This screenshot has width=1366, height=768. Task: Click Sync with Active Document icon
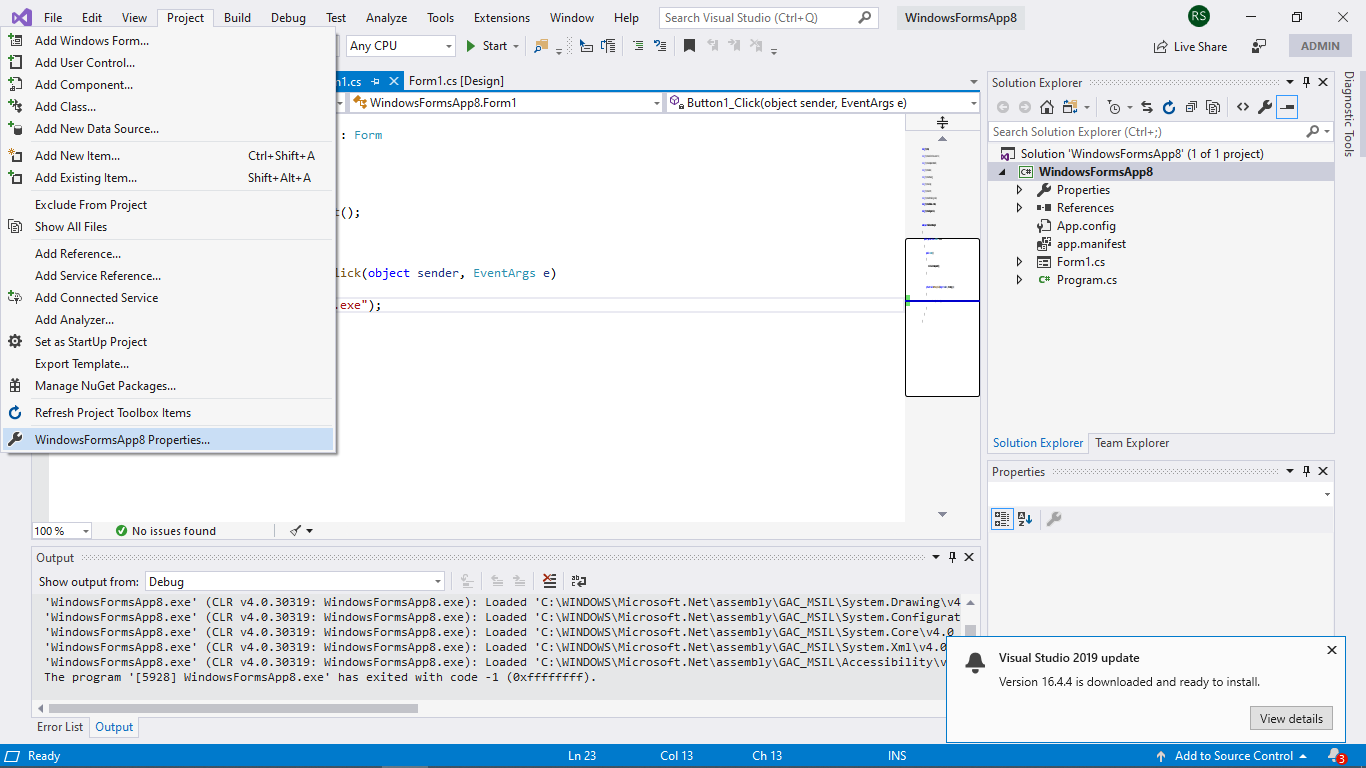1146,107
